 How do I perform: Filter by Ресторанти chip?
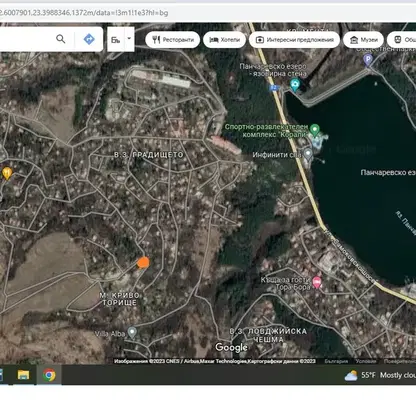point(173,40)
